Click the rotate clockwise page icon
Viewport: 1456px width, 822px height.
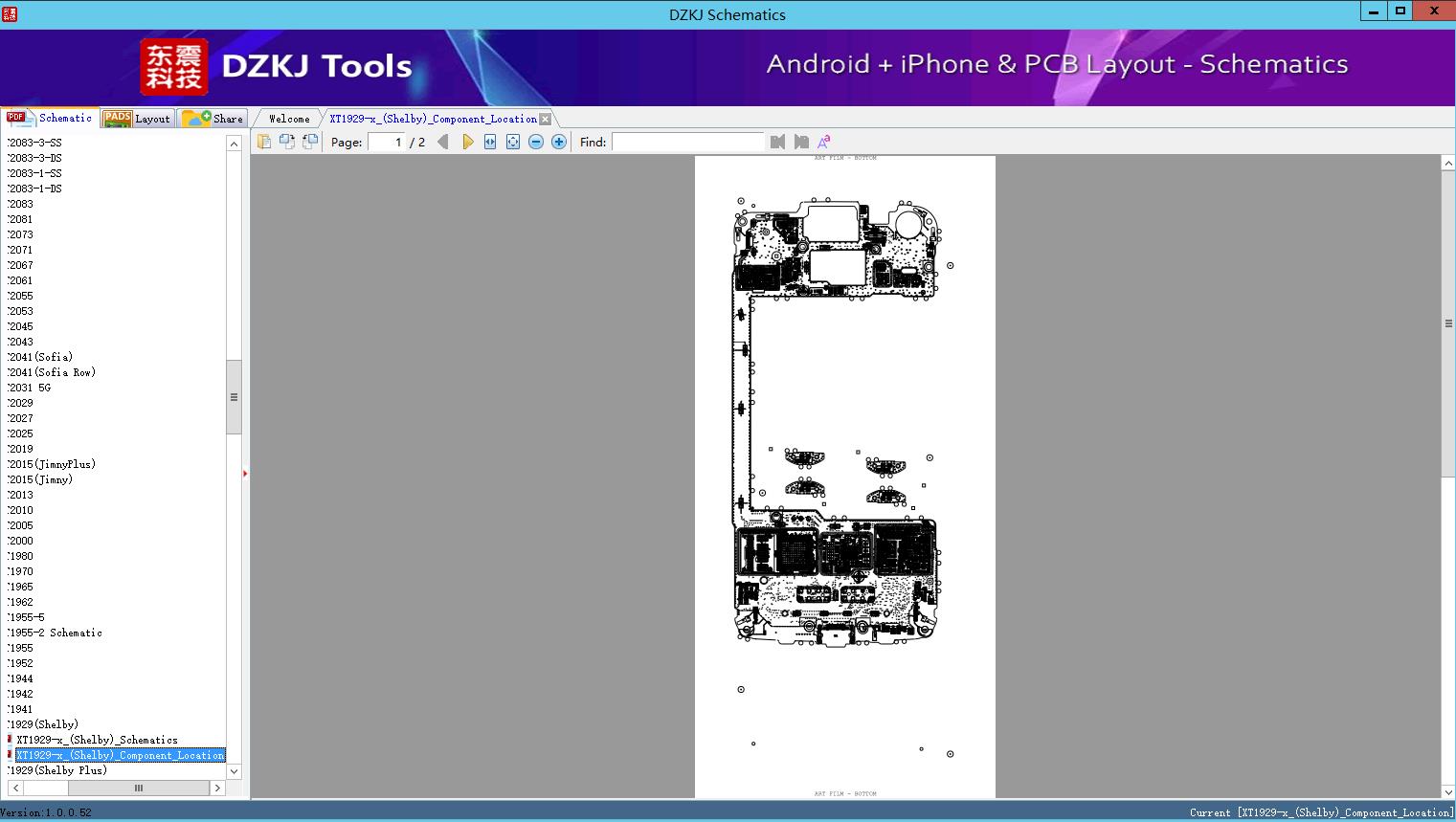point(309,142)
